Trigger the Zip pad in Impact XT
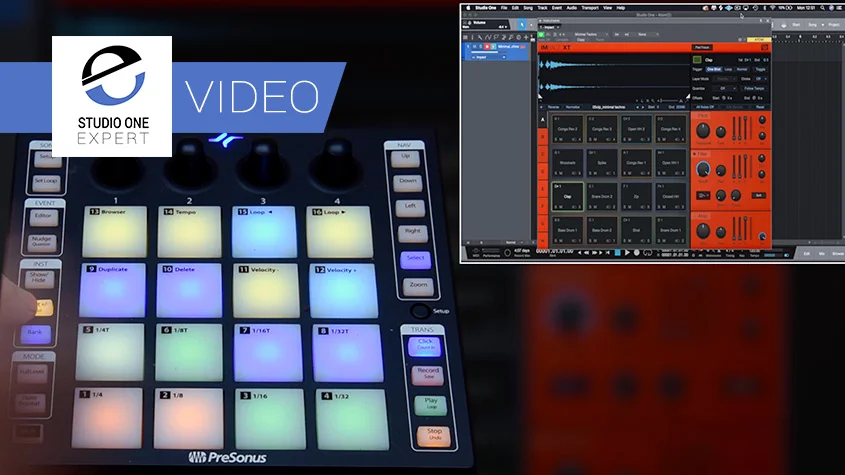The height and width of the screenshot is (475, 845). 636,196
